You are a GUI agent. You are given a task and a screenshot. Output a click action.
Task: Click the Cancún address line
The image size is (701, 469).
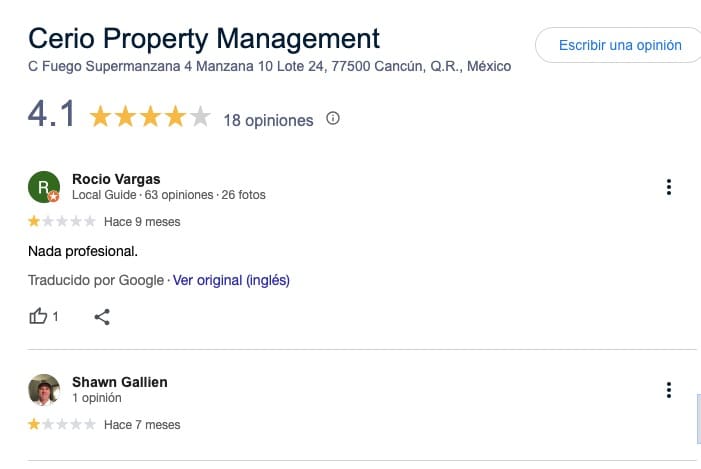coord(269,67)
